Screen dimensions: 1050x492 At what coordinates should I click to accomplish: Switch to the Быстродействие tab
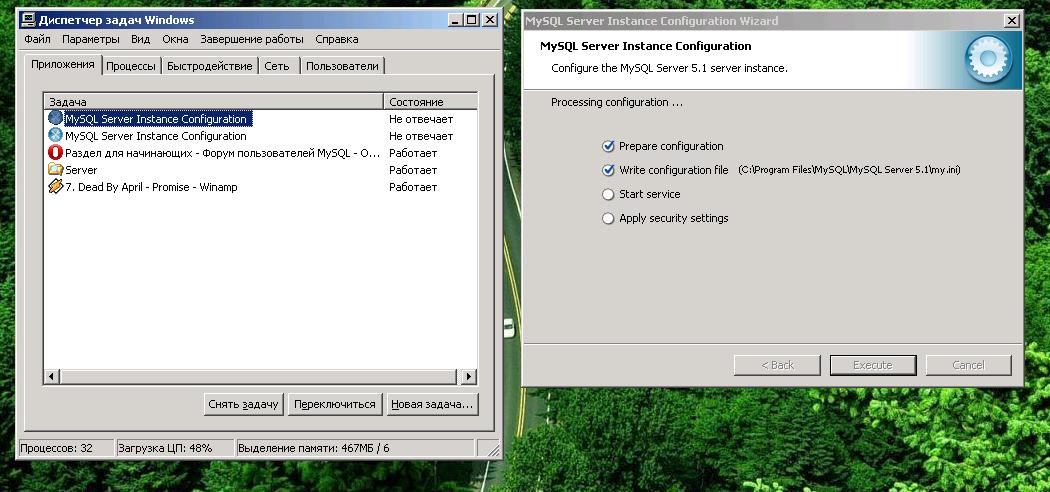click(209, 66)
